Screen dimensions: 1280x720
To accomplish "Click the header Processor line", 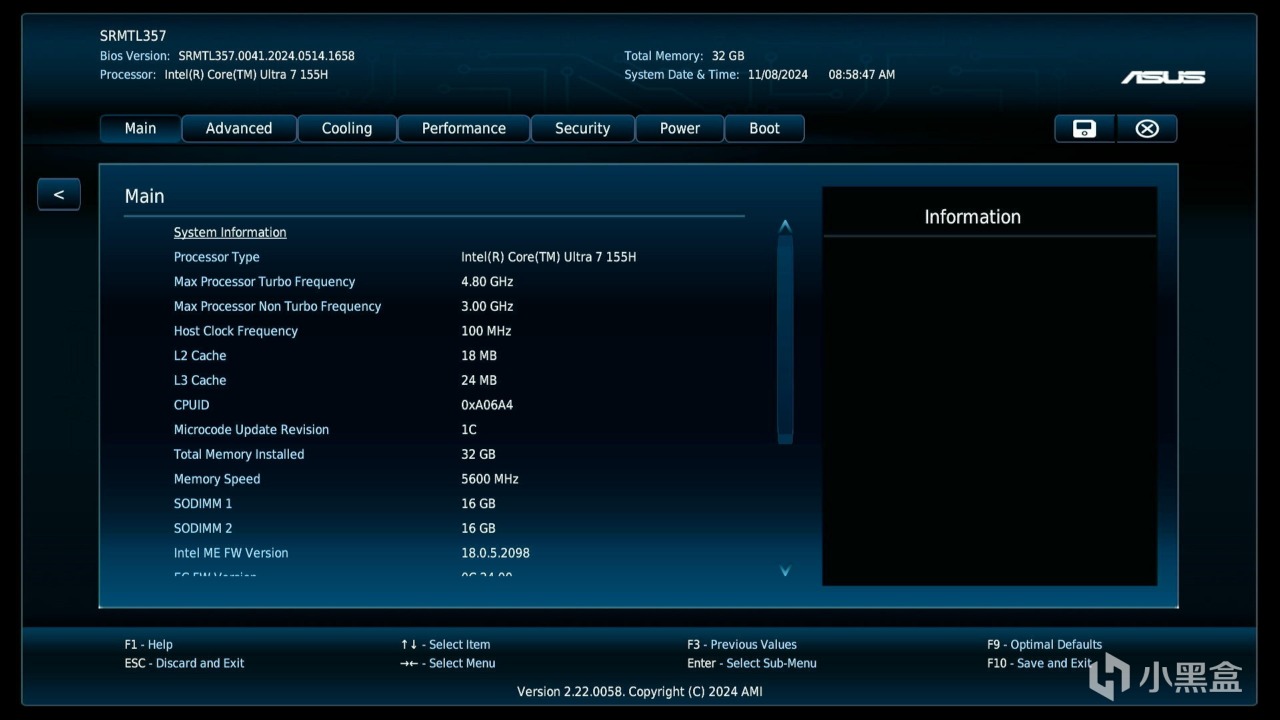I will click(214, 75).
